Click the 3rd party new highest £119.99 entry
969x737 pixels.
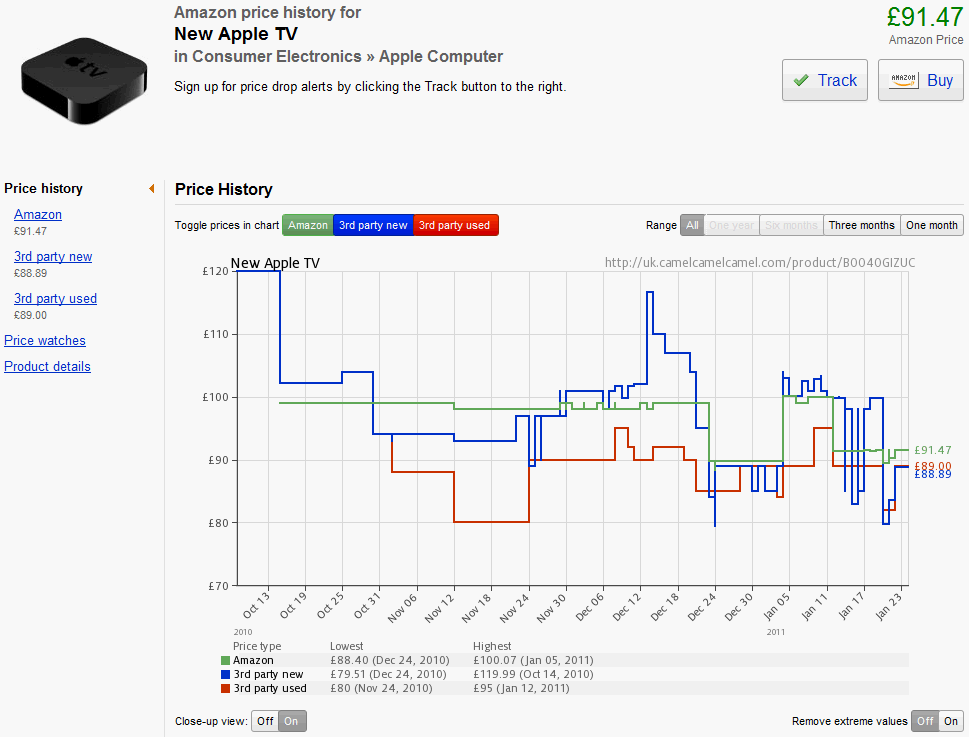[533, 675]
